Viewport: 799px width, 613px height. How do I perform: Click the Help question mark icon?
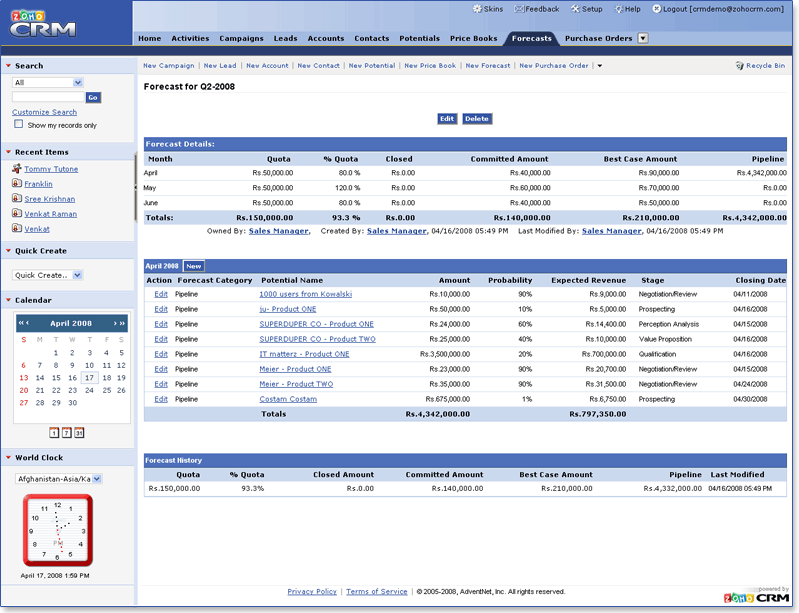618,9
